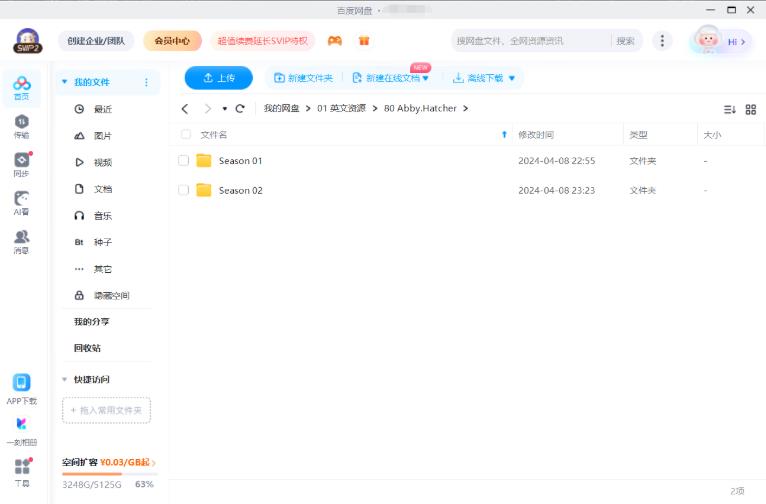Navigate to 01 英文资源 breadcrumb
Image resolution: width=766 pixels, height=504 pixels.
(x=341, y=108)
